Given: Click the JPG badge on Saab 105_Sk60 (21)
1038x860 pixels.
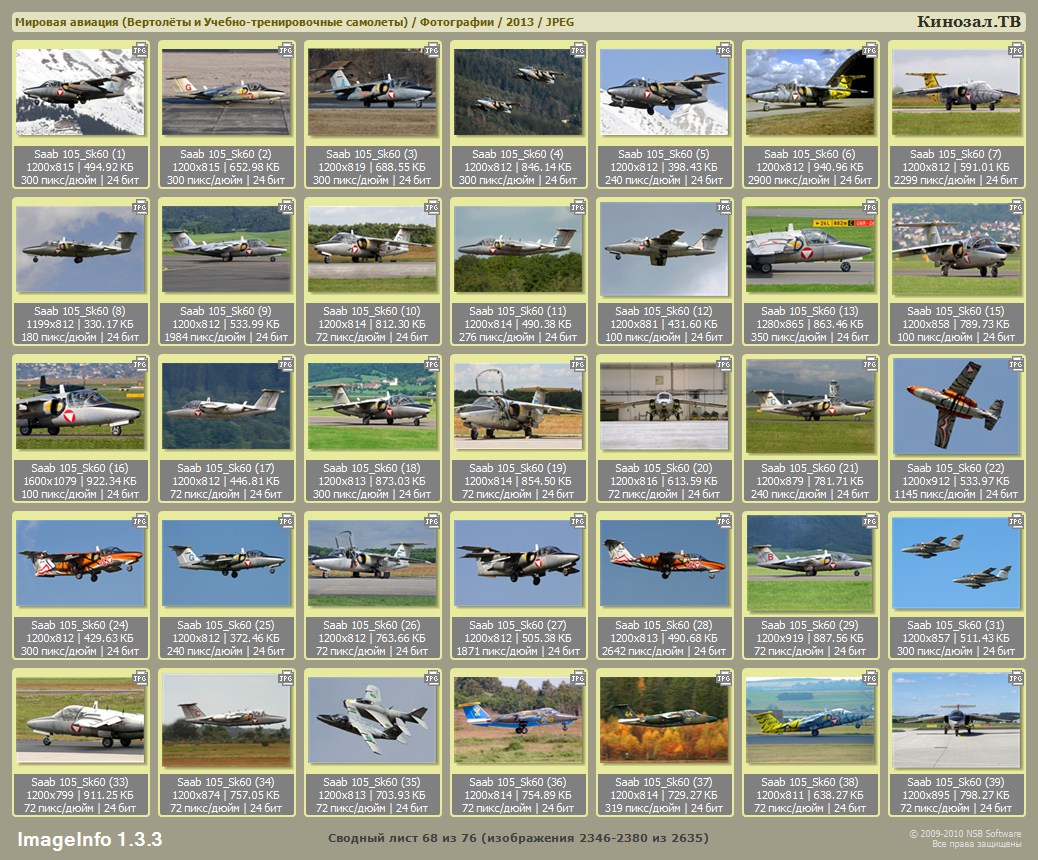Looking at the screenshot, I should (870, 364).
